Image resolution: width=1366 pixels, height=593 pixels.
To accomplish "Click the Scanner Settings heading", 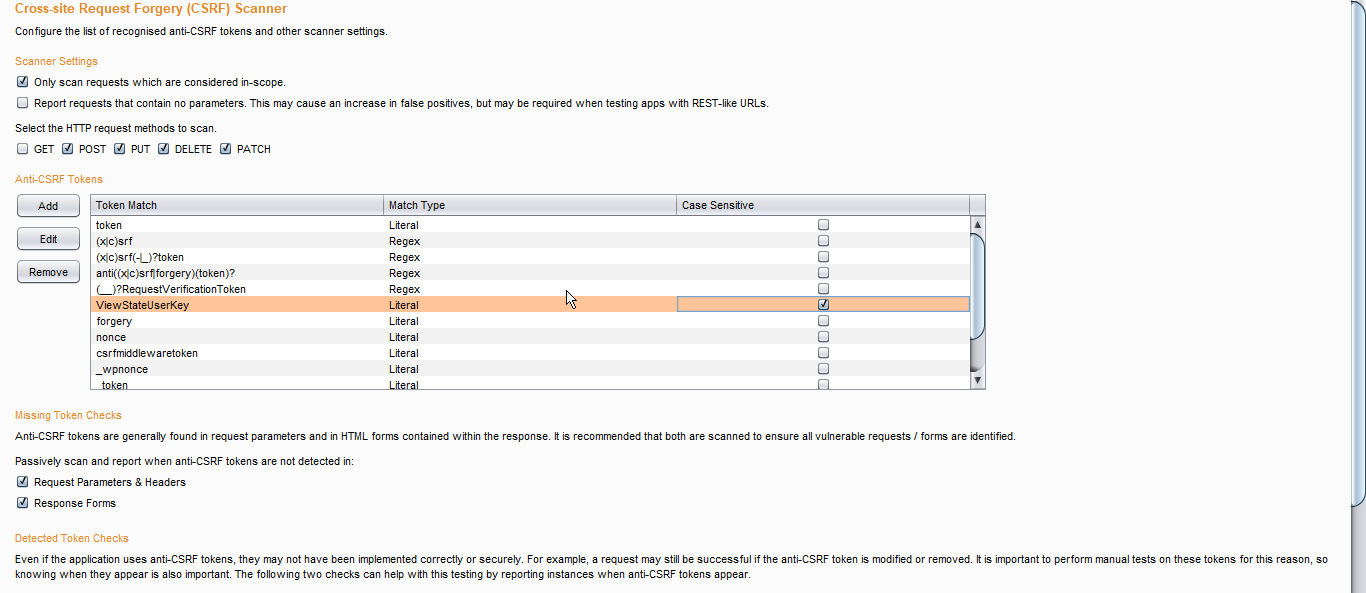I will [56, 61].
